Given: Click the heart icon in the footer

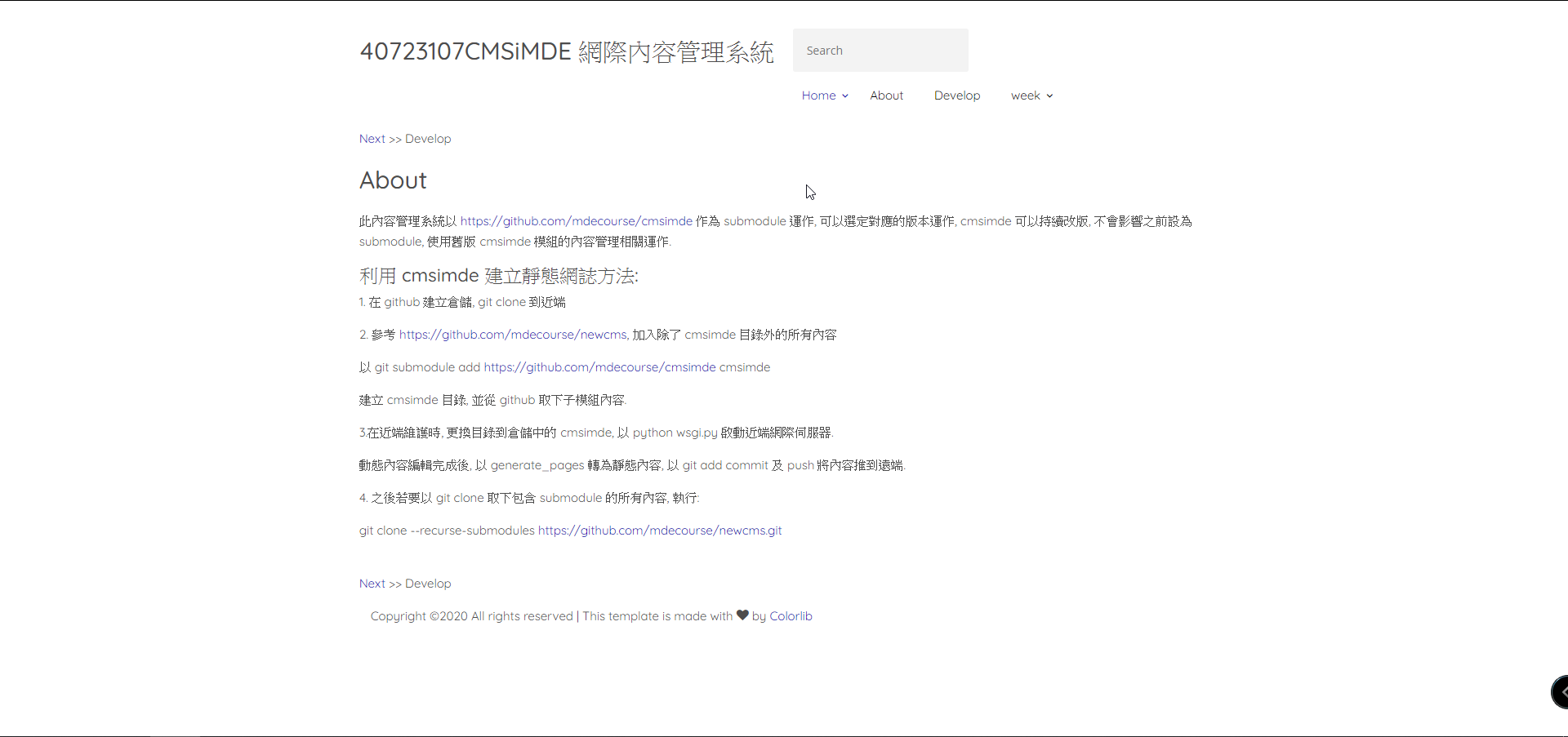Looking at the screenshot, I should click(x=742, y=615).
